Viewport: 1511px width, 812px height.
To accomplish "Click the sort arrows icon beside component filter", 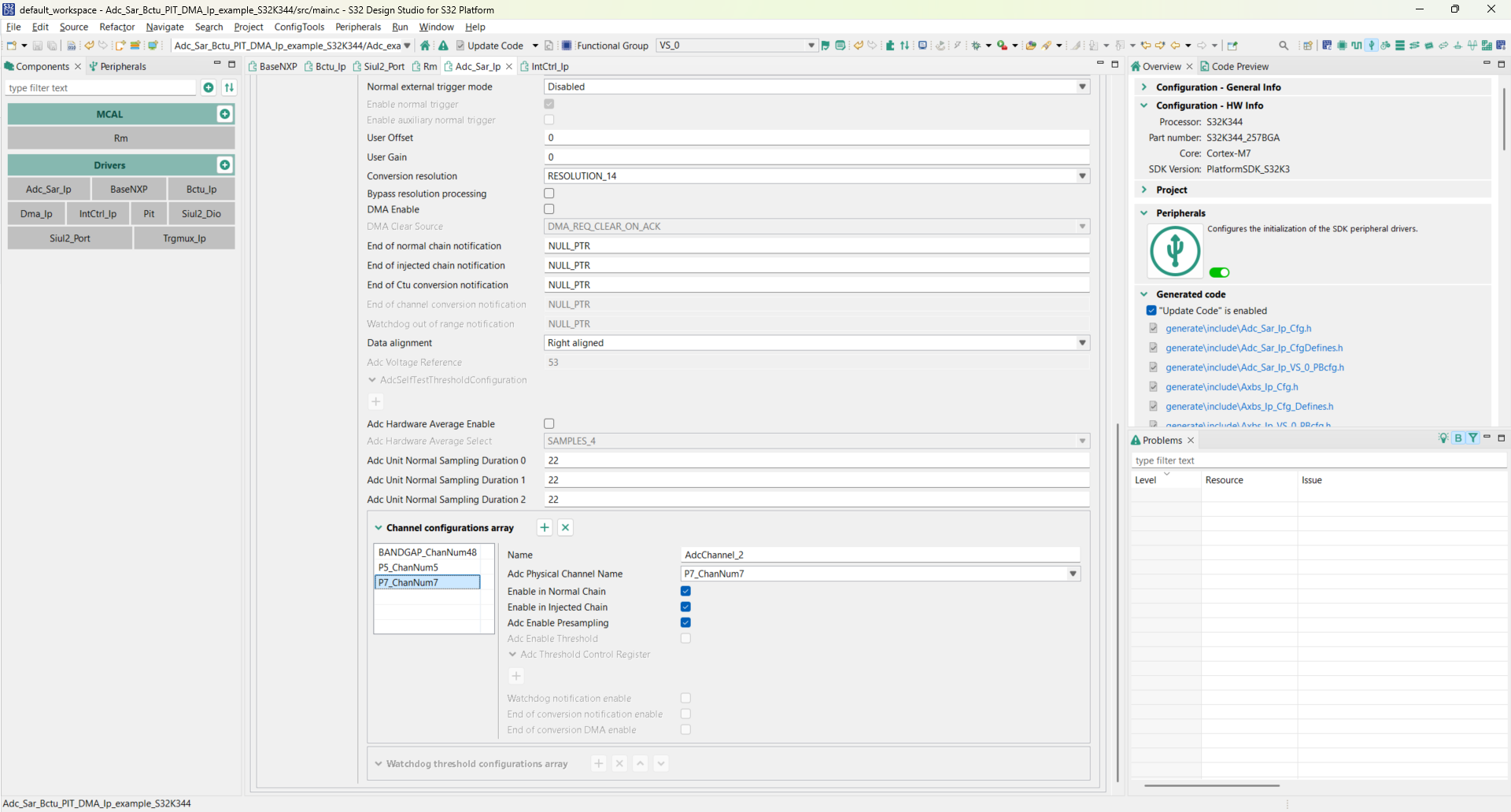I will pyautogui.click(x=229, y=87).
